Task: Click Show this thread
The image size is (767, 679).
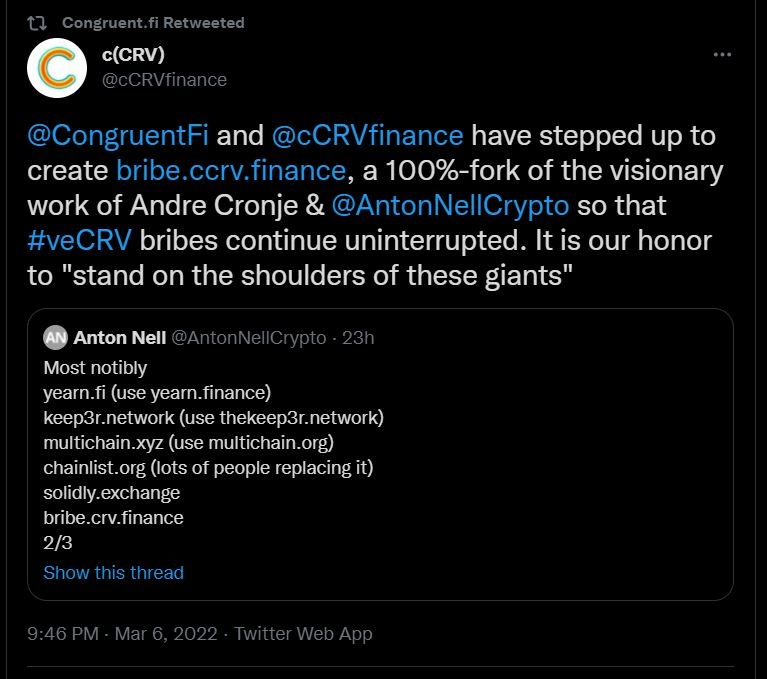Action: (x=113, y=572)
